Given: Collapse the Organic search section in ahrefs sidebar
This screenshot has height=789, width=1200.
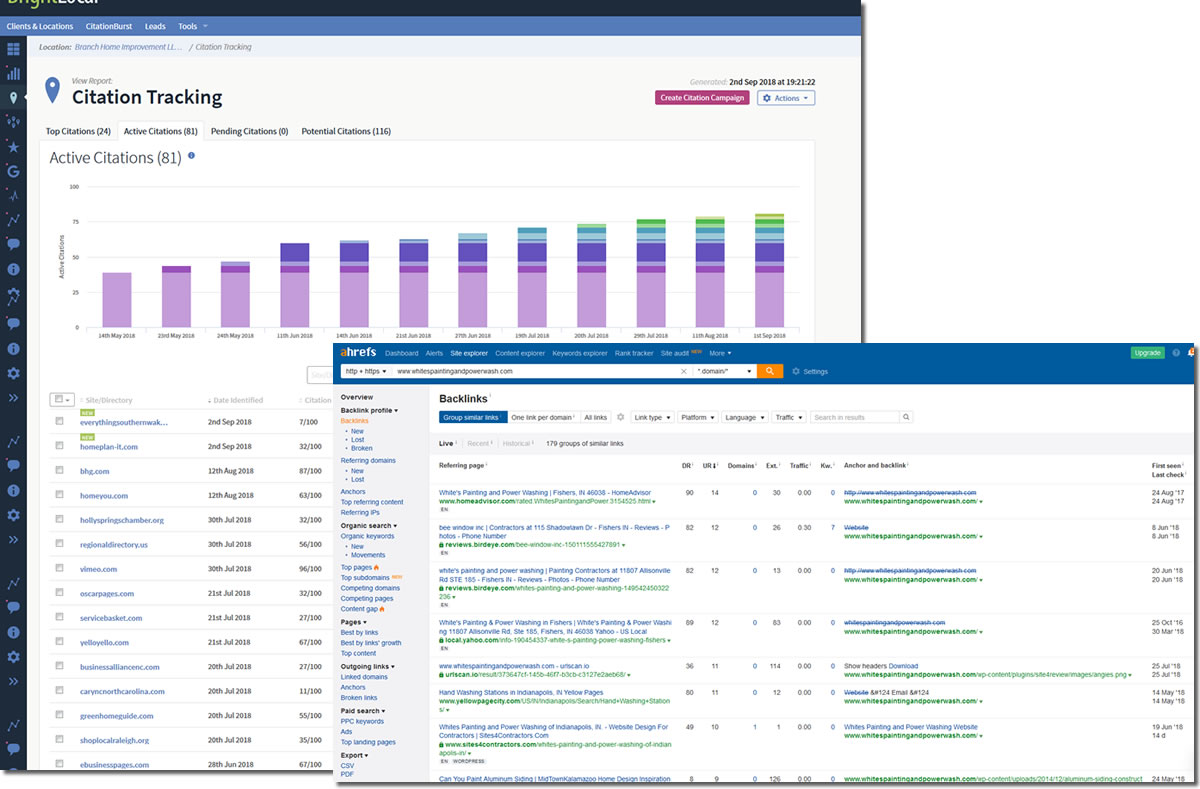Looking at the screenshot, I should 369,525.
